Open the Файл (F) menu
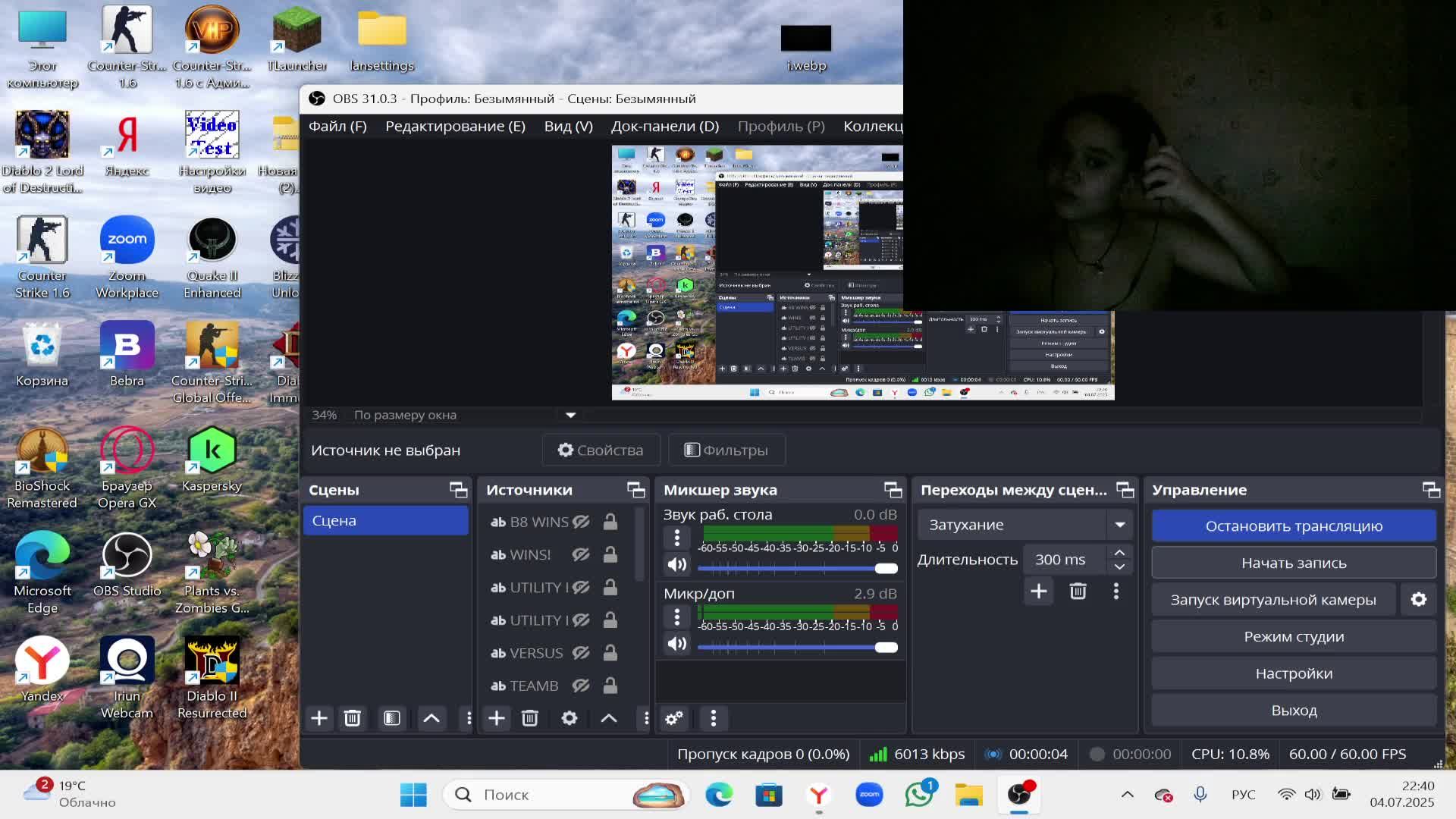The image size is (1456, 819). (x=337, y=126)
